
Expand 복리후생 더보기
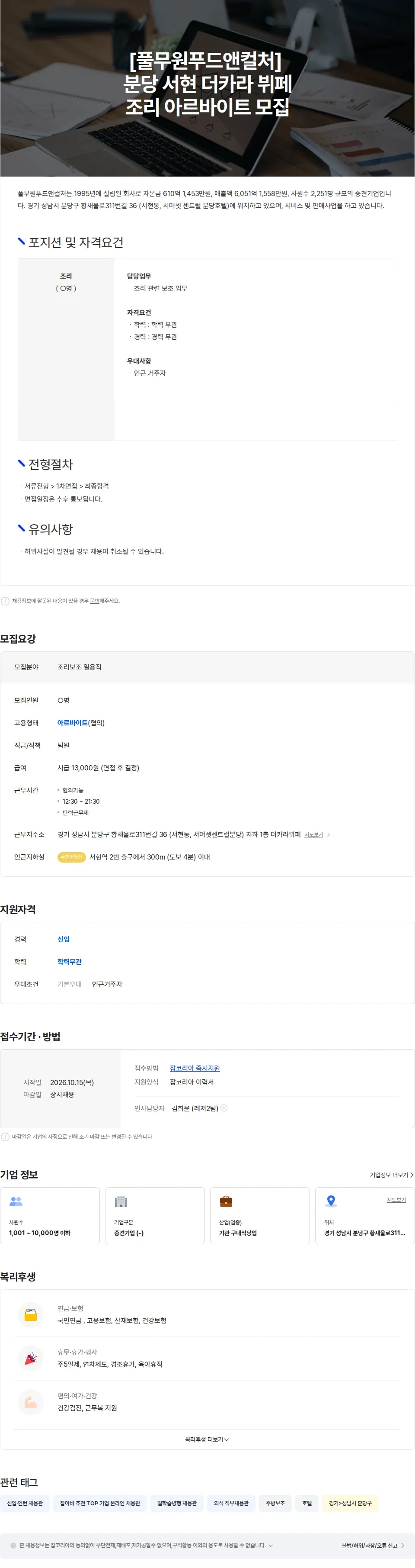(207, 1439)
